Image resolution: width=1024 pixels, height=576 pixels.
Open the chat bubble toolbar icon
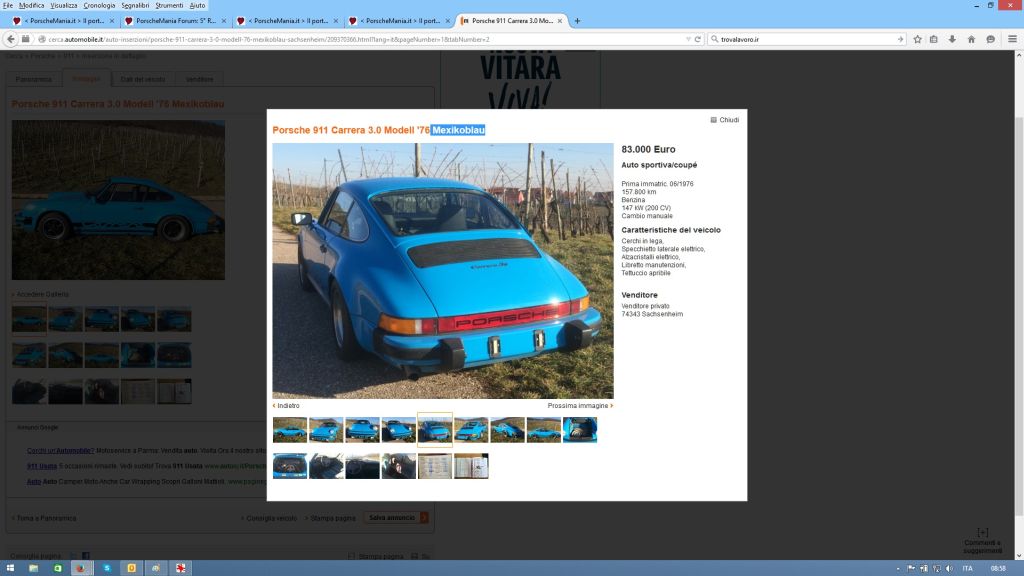click(991, 39)
